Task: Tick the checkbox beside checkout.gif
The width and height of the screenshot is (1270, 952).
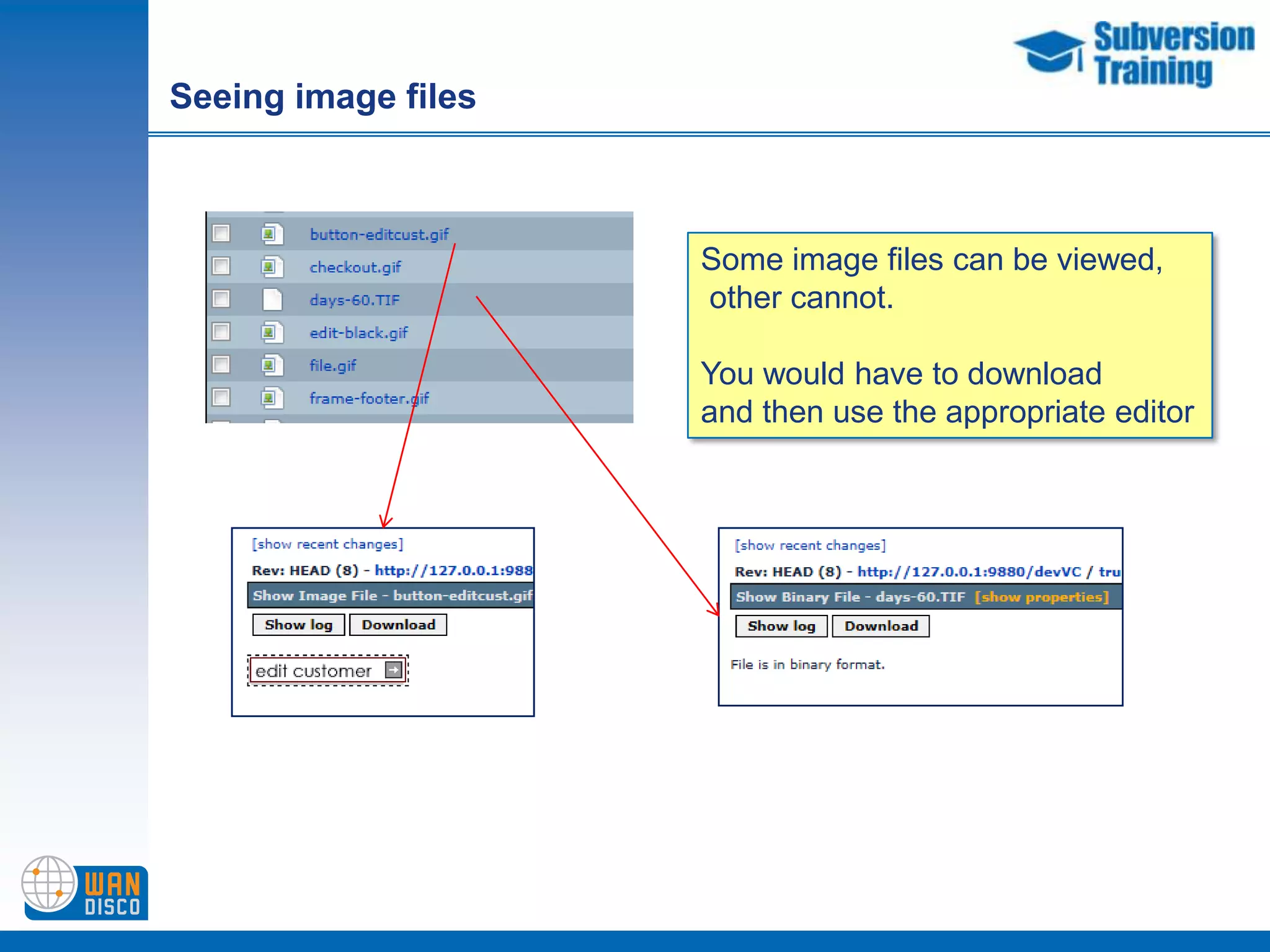Action: pos(221,266)
